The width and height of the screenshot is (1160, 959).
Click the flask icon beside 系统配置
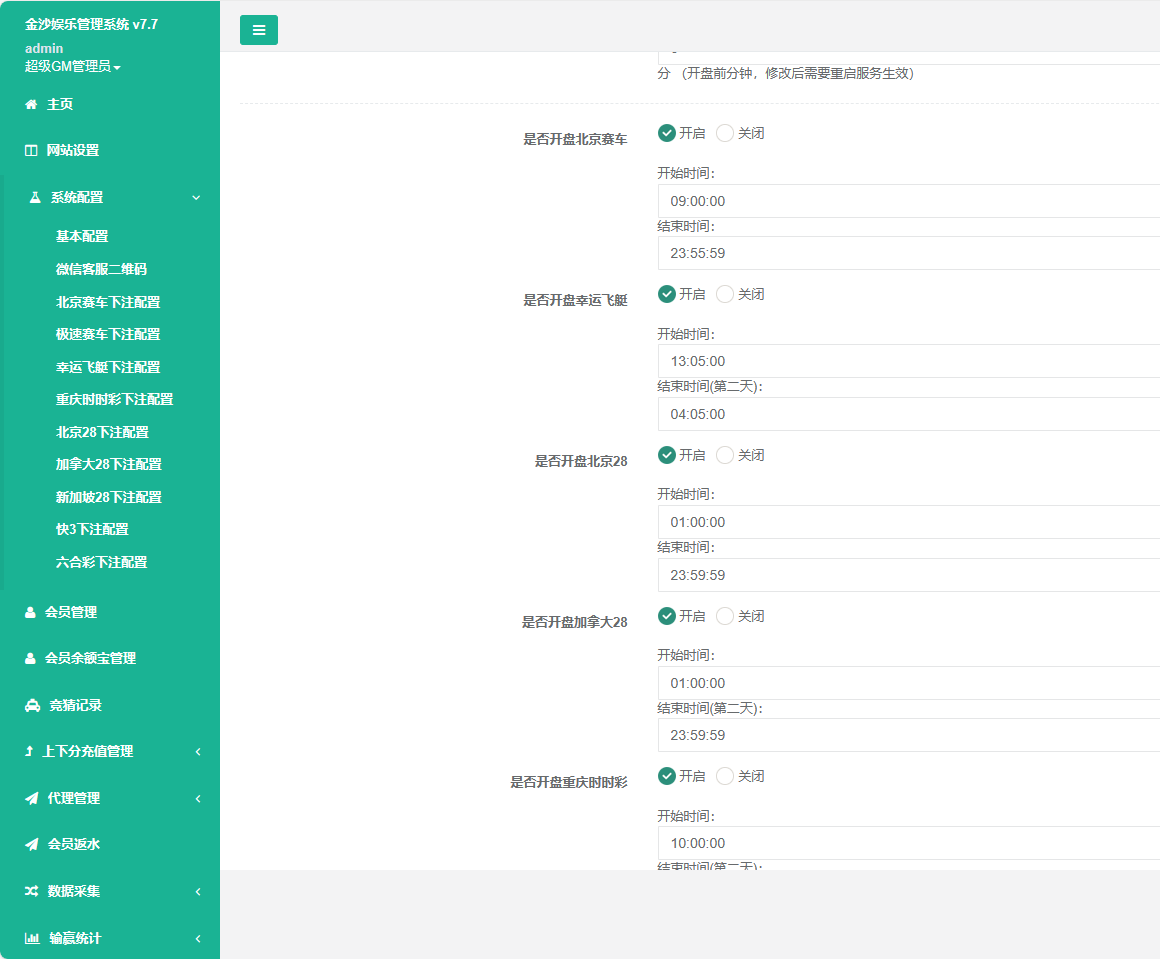pyautogui.click(x=35, y=198)
